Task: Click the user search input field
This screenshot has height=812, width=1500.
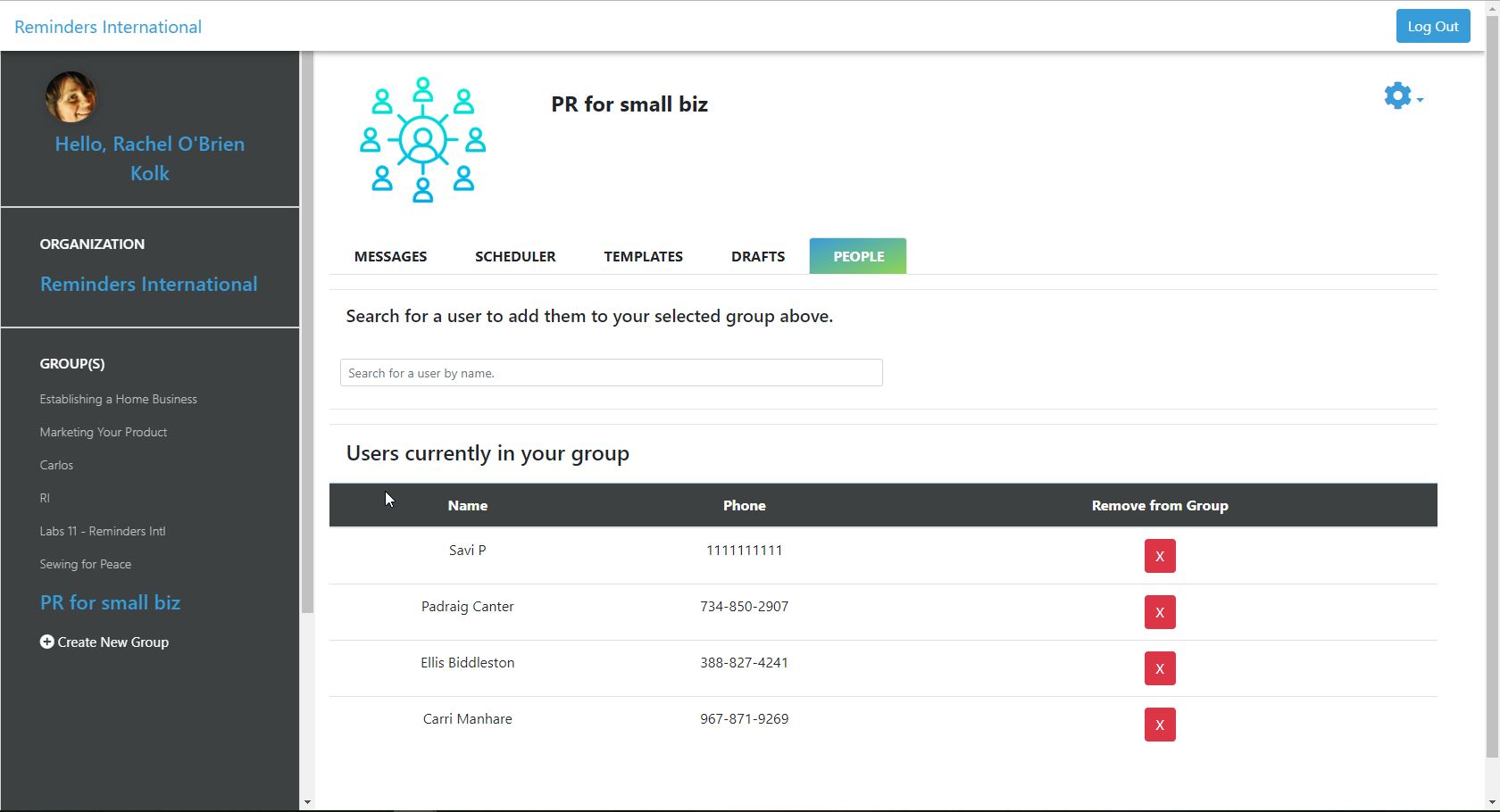Action: pos(611,372)
